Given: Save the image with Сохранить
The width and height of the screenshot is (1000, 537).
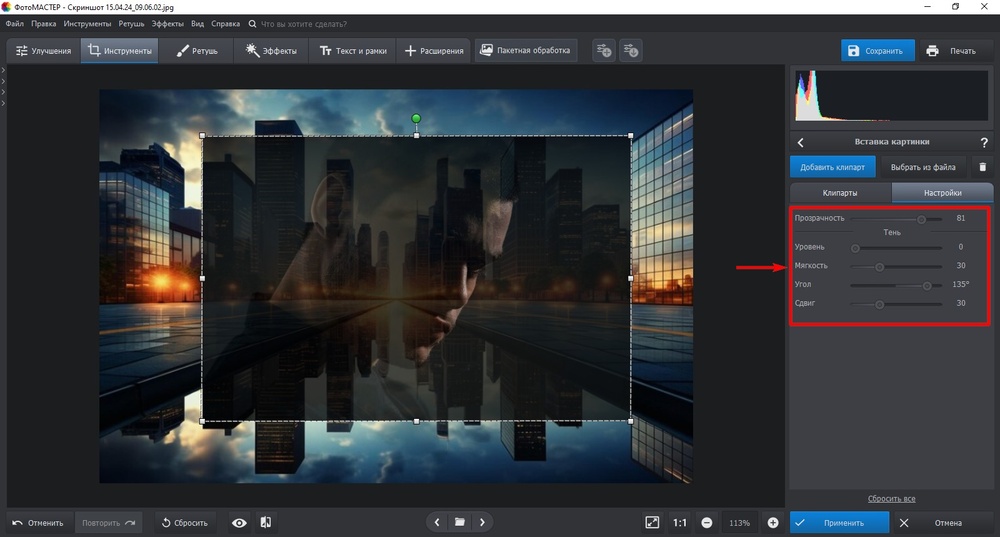Looking at the screenshot, I should pos(878,50).
